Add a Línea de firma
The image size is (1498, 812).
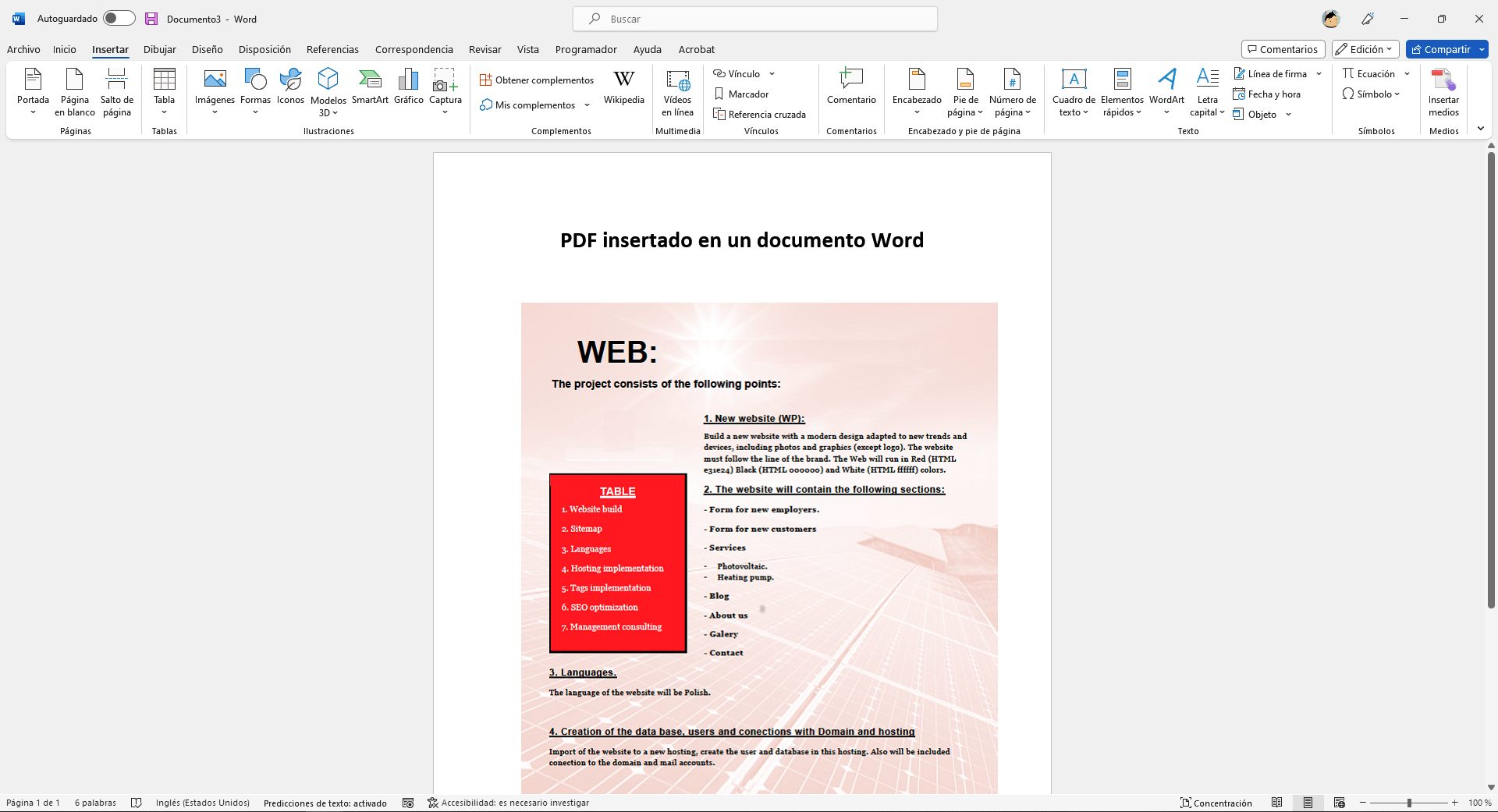coord(1270,74)
